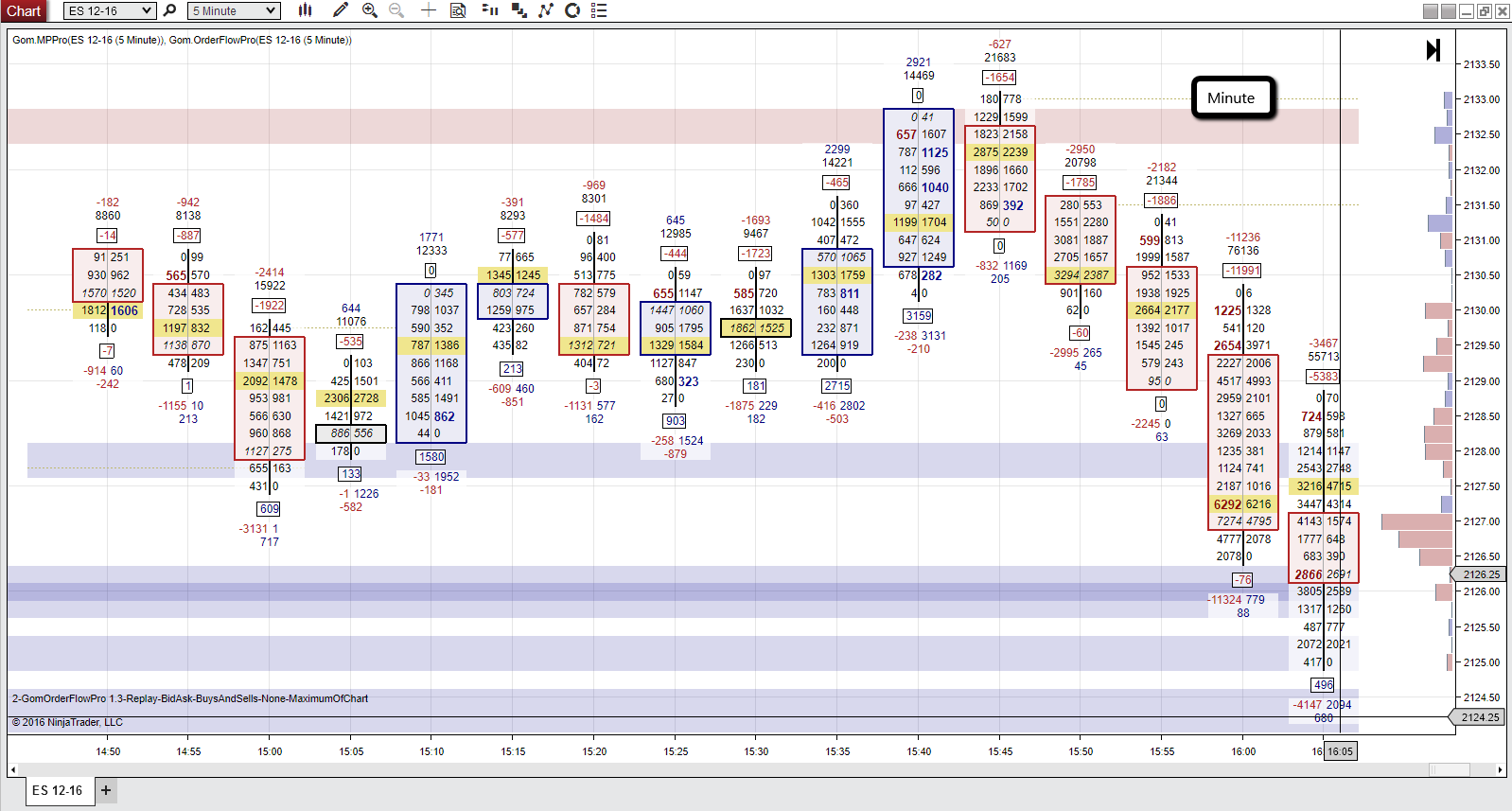1512x811 pixels.
Task: Click the highlighted 3216 4715 cell
Action: point(1324,486)
